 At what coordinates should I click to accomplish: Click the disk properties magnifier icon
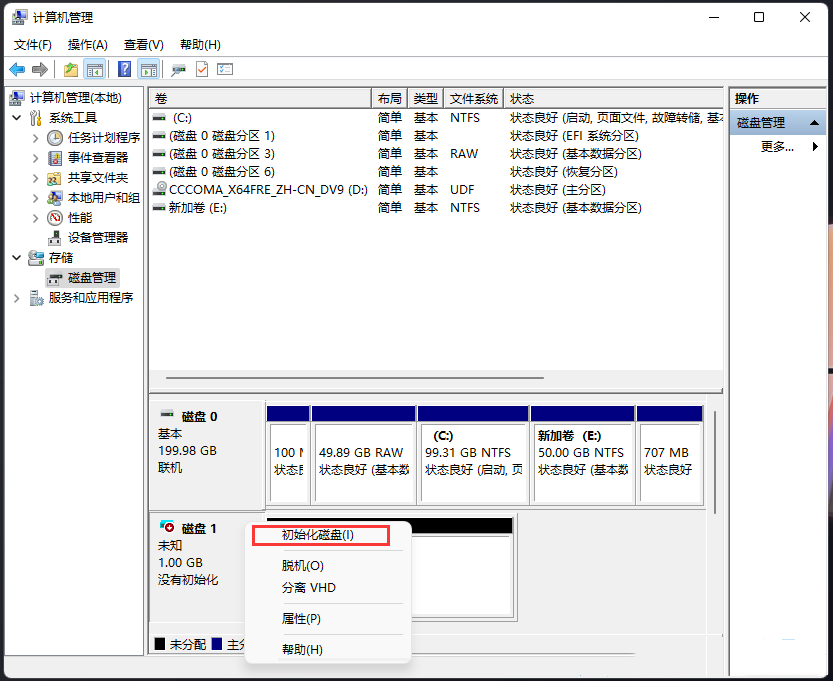click(178, 69)
